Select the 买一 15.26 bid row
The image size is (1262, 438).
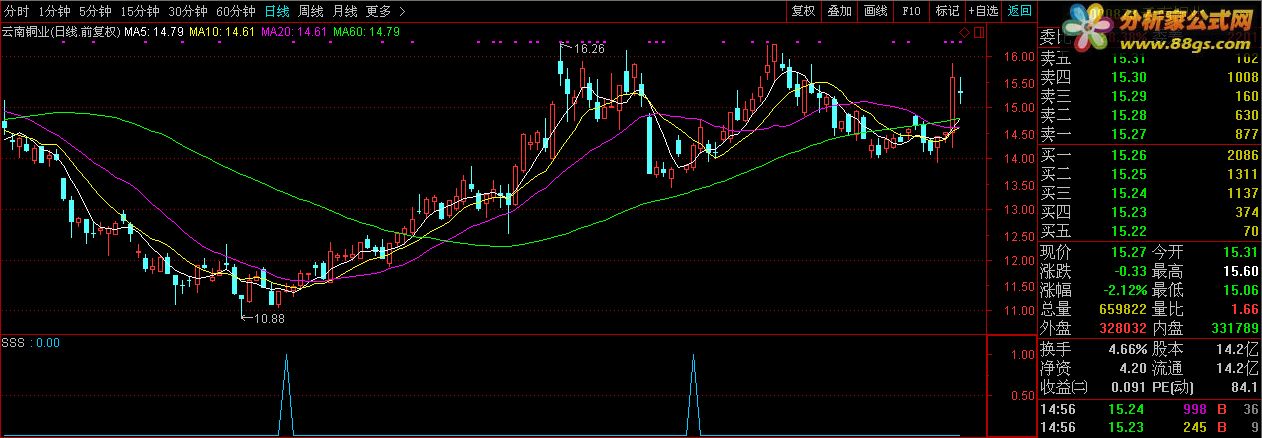pos(1148,155)
